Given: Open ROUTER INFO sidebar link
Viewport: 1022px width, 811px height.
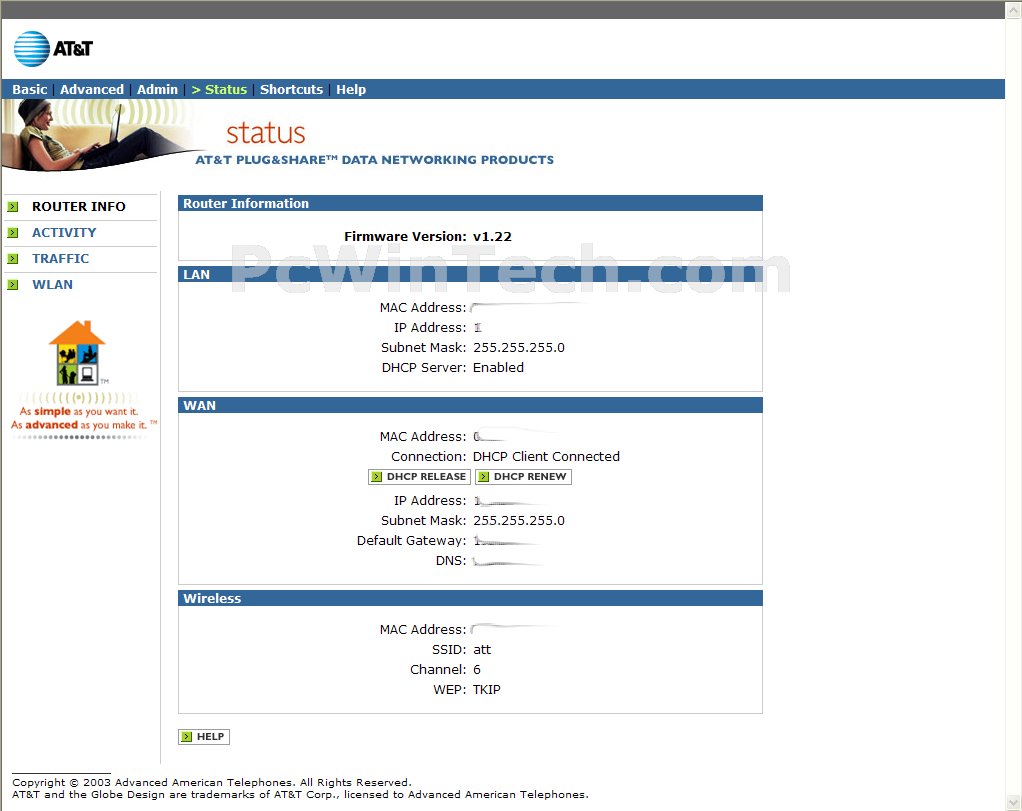Looking at the screenshot, I should 79,207.
